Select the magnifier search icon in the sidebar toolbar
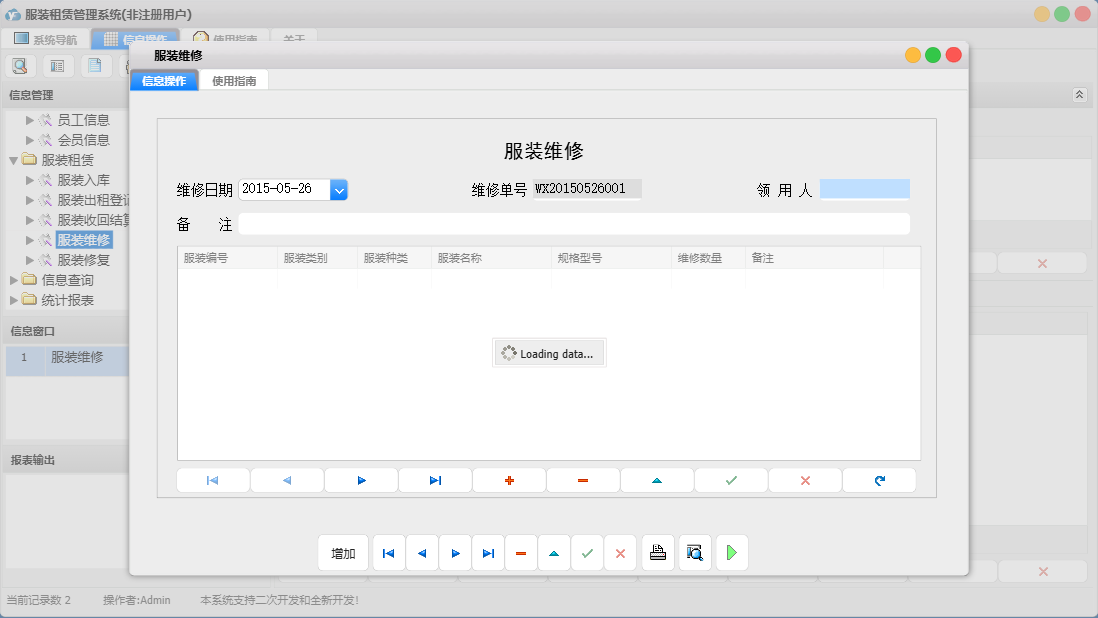Viewport: 1098px width, 618px height. tap(20, 65)
